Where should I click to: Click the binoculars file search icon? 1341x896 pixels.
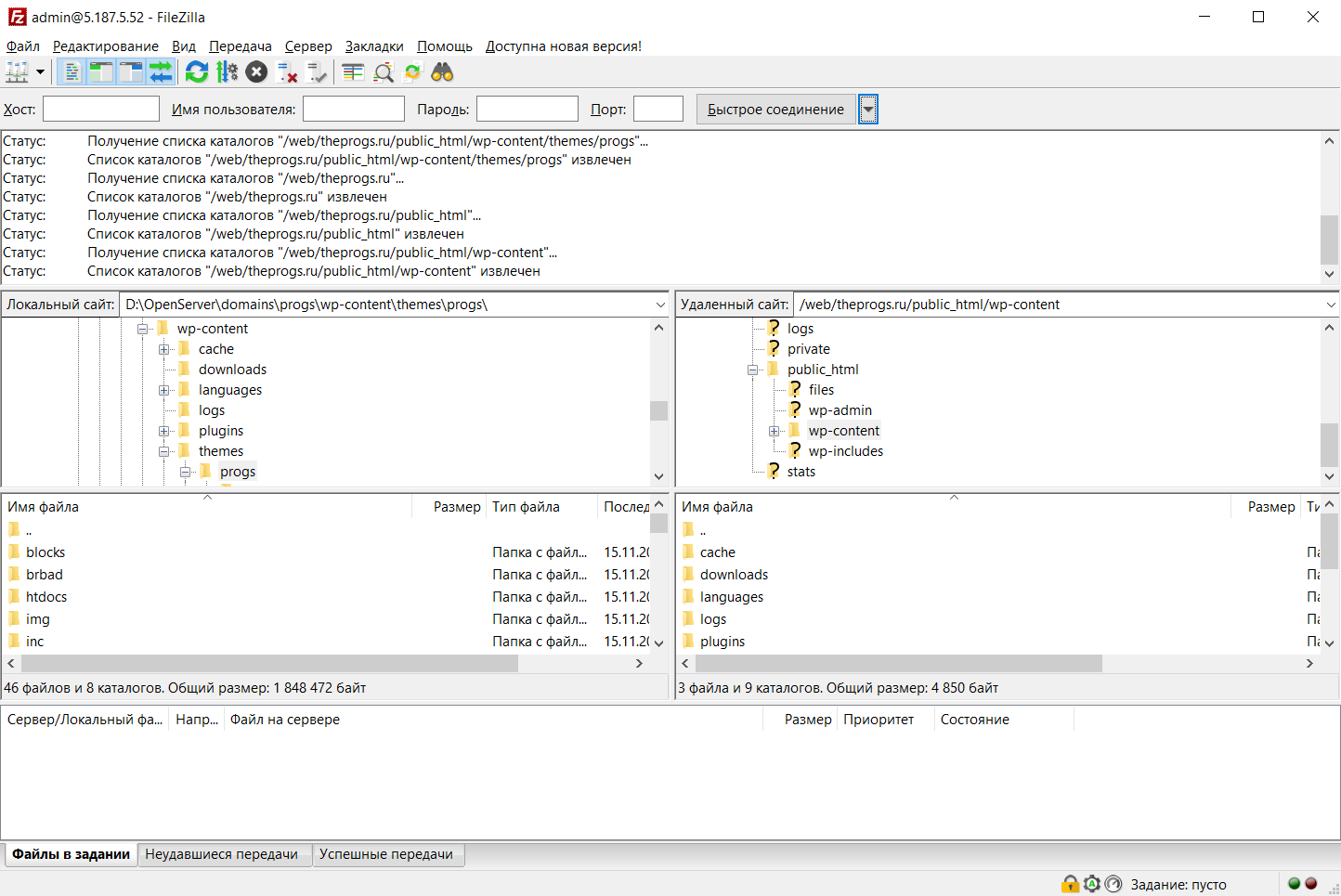pos(442,72)
